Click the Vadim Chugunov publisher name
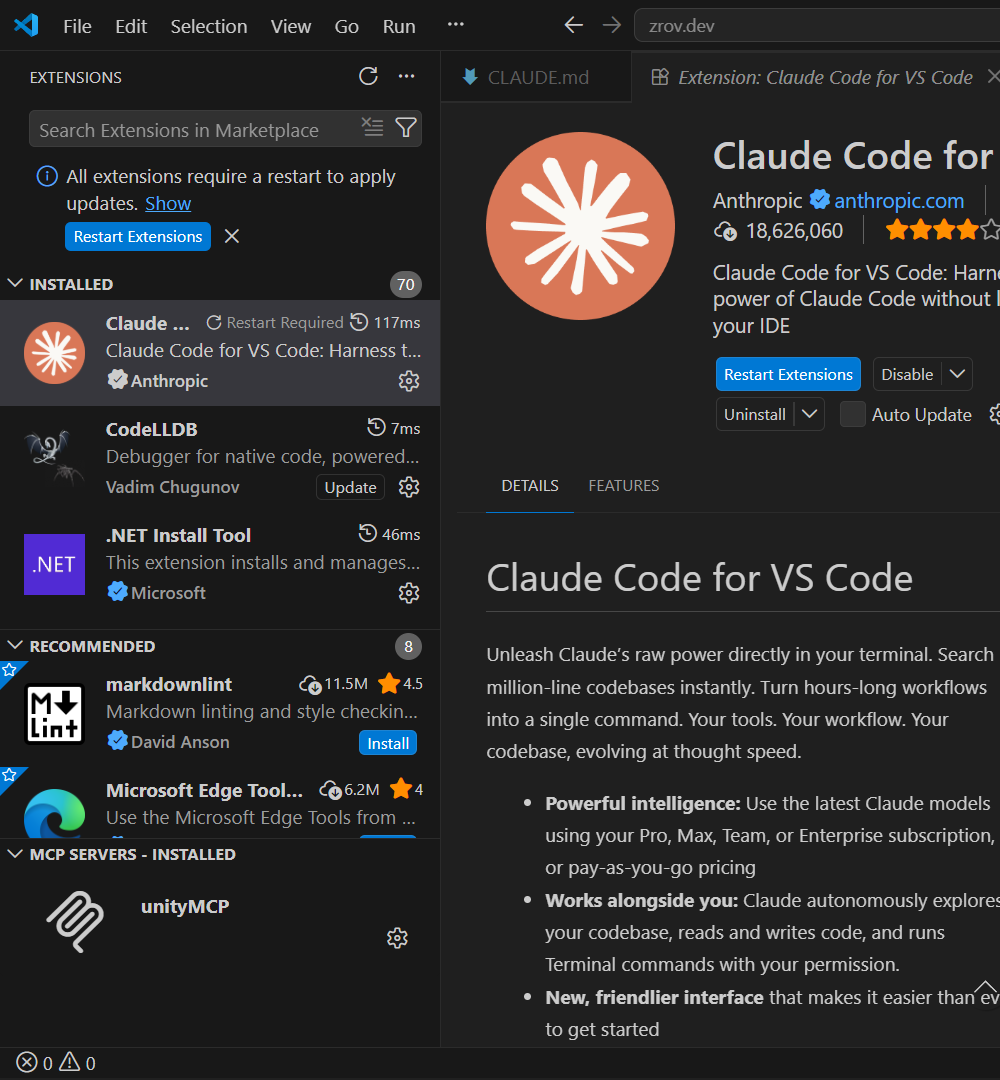The height and width of the screenshot is (1080, 1000). (x=172, y=487)
